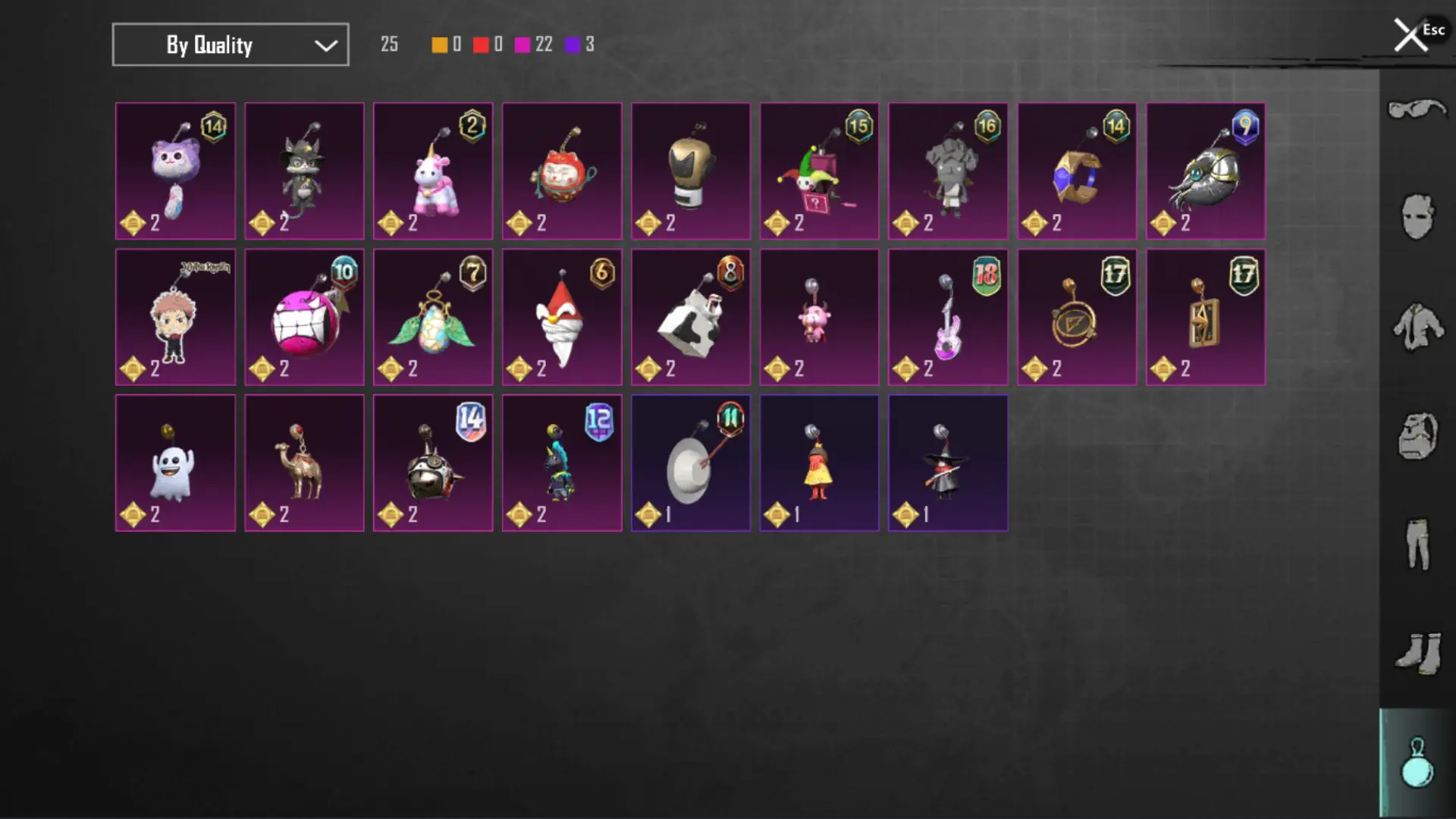Open the boots footwear category
The image size is (1456, 819).
pos(1417,653)
